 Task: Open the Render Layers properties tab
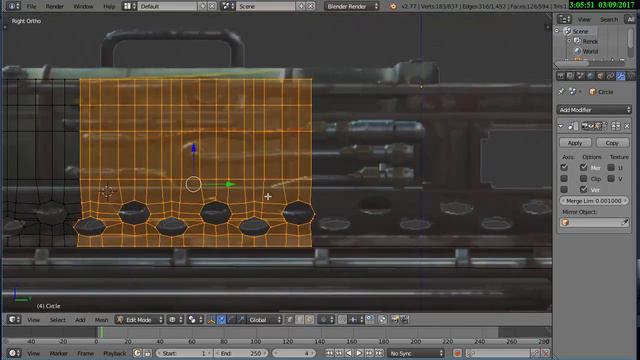point(570,76)
